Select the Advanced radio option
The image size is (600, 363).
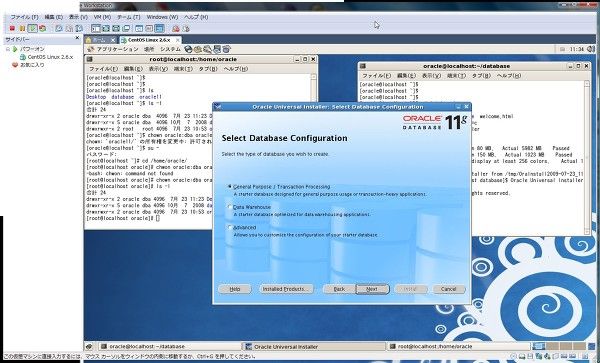pos(230,227)
